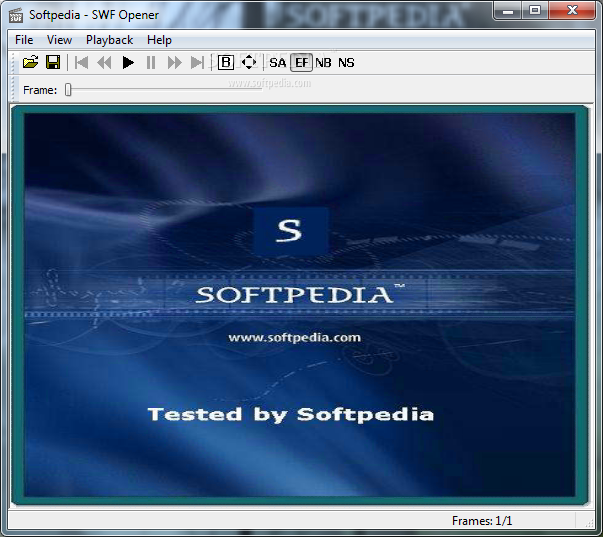Click the www.softpedia.com text in the movie
This screenshot has width=603, height=537.
click(294, 338)
